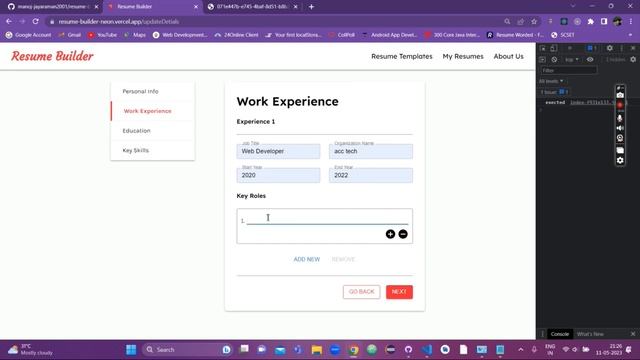Image resolution: width=640 pixels, height=360 pixels.
Task: Toggle the console live expression eye icon
Action: click(590, 60)
